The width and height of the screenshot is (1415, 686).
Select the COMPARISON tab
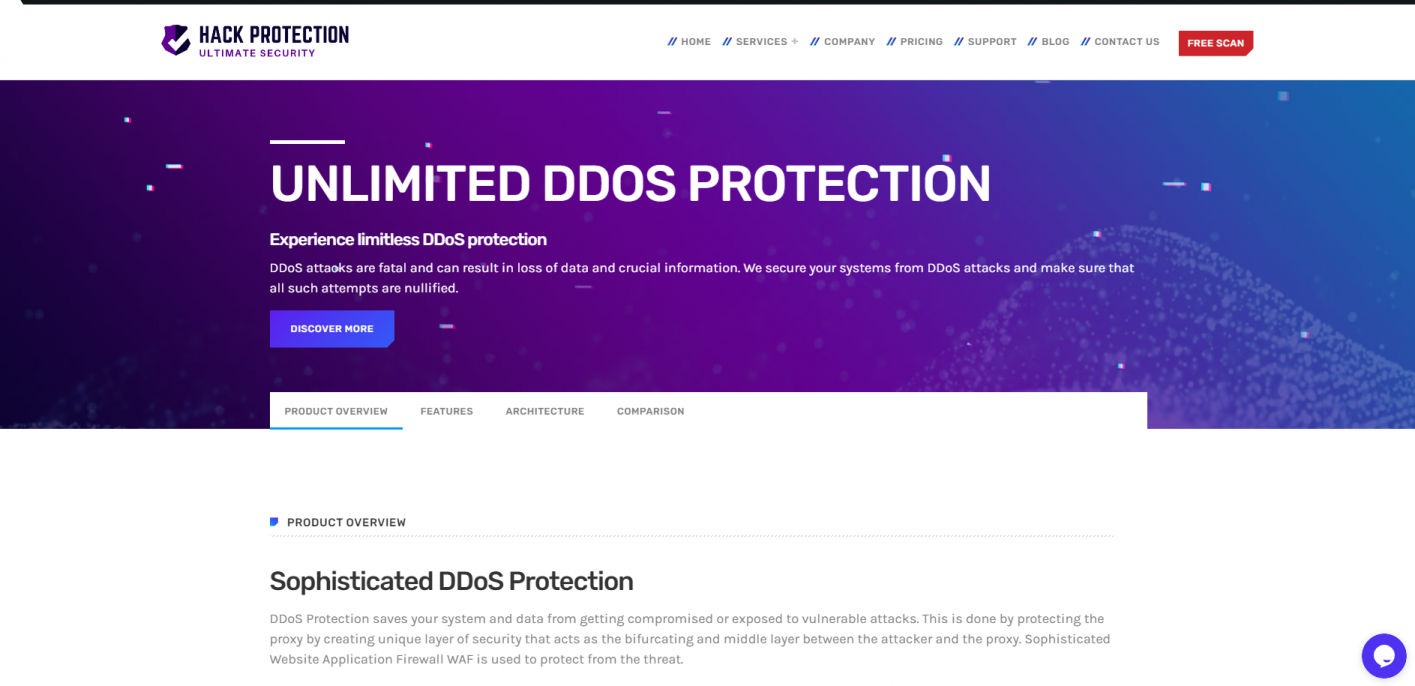650,411
